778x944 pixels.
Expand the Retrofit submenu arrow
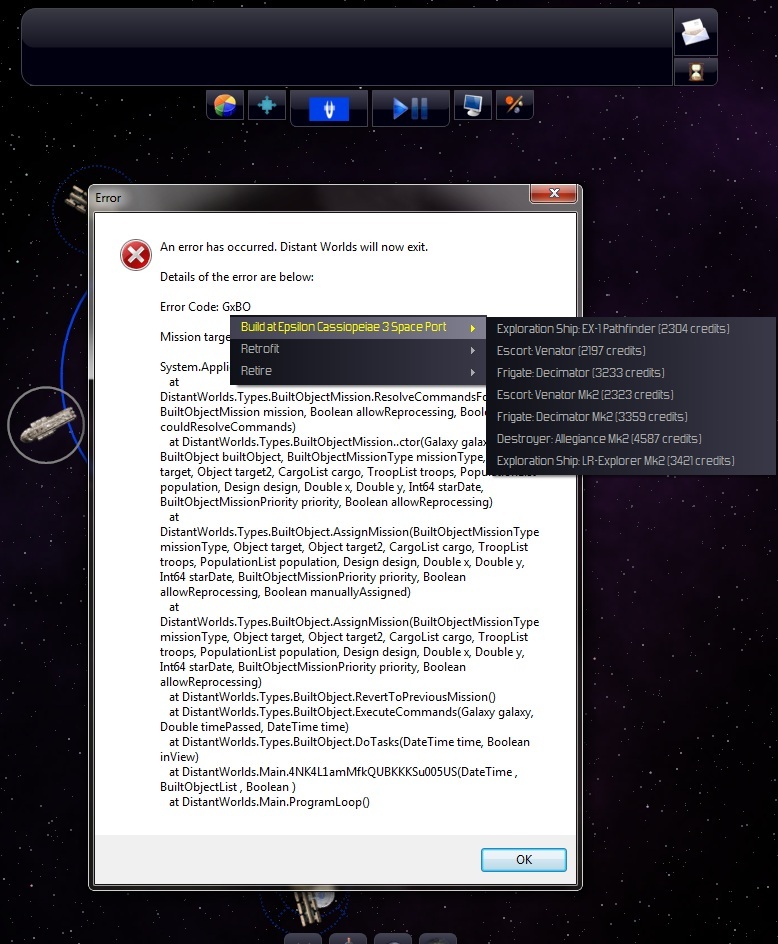[x=473, y=350]
